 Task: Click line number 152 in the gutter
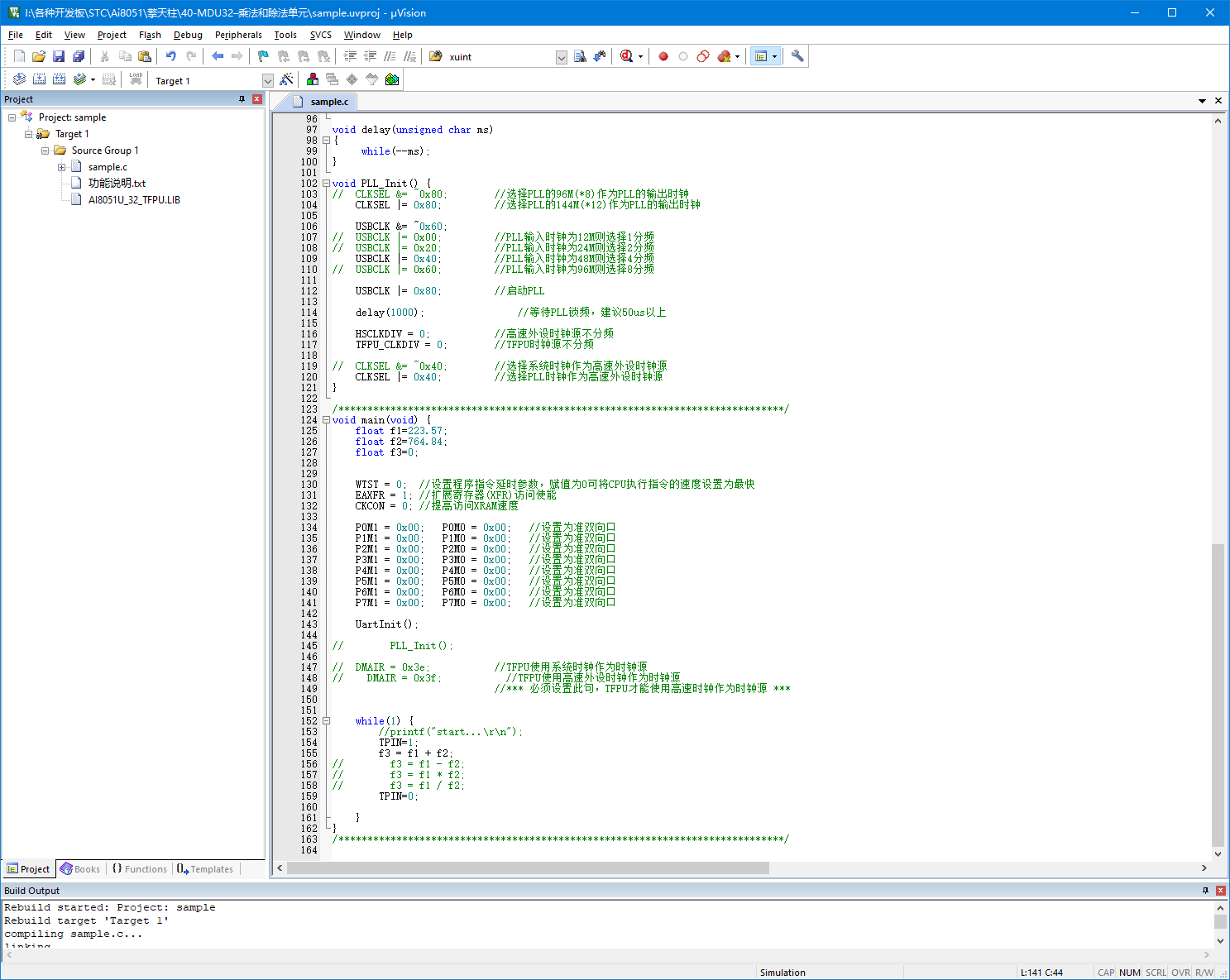tap(309, 721)
